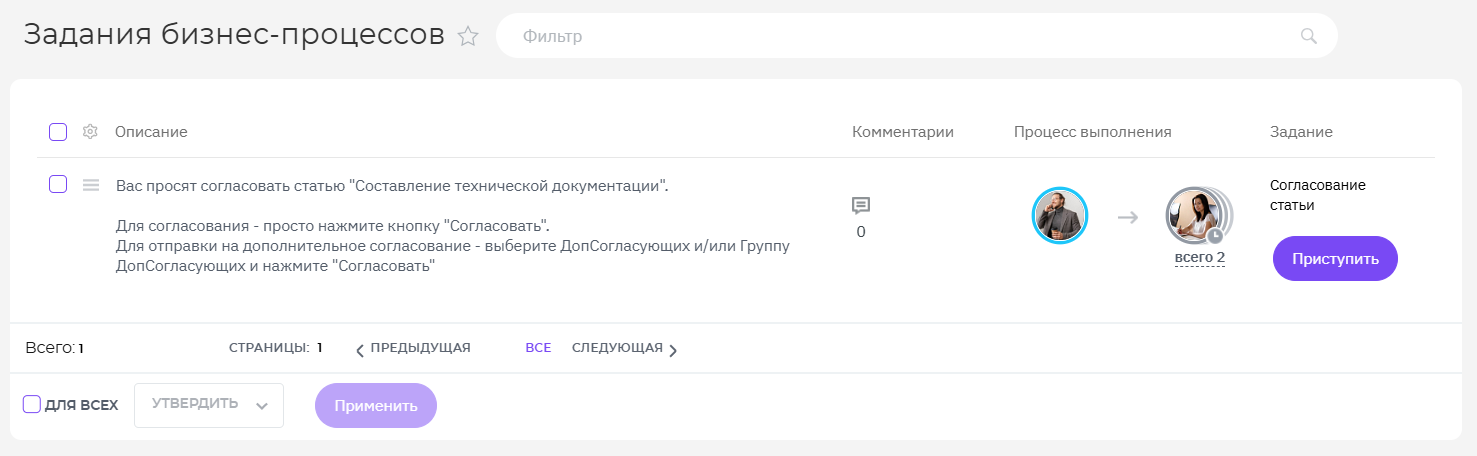Expand the "Утвердить" action dropdown
Screen dimensions: 1477x456
[209, 405]
